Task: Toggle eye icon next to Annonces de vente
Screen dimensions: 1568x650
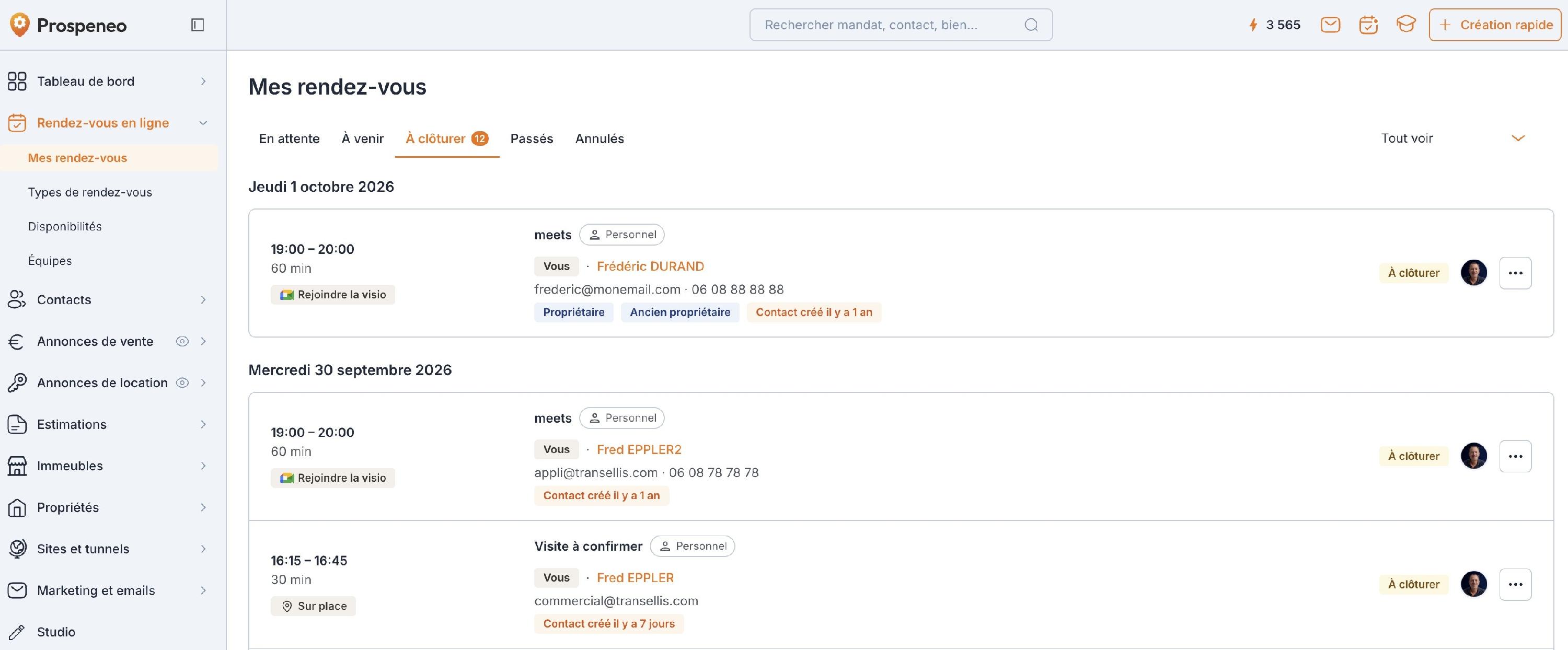Action: [182, 341]
